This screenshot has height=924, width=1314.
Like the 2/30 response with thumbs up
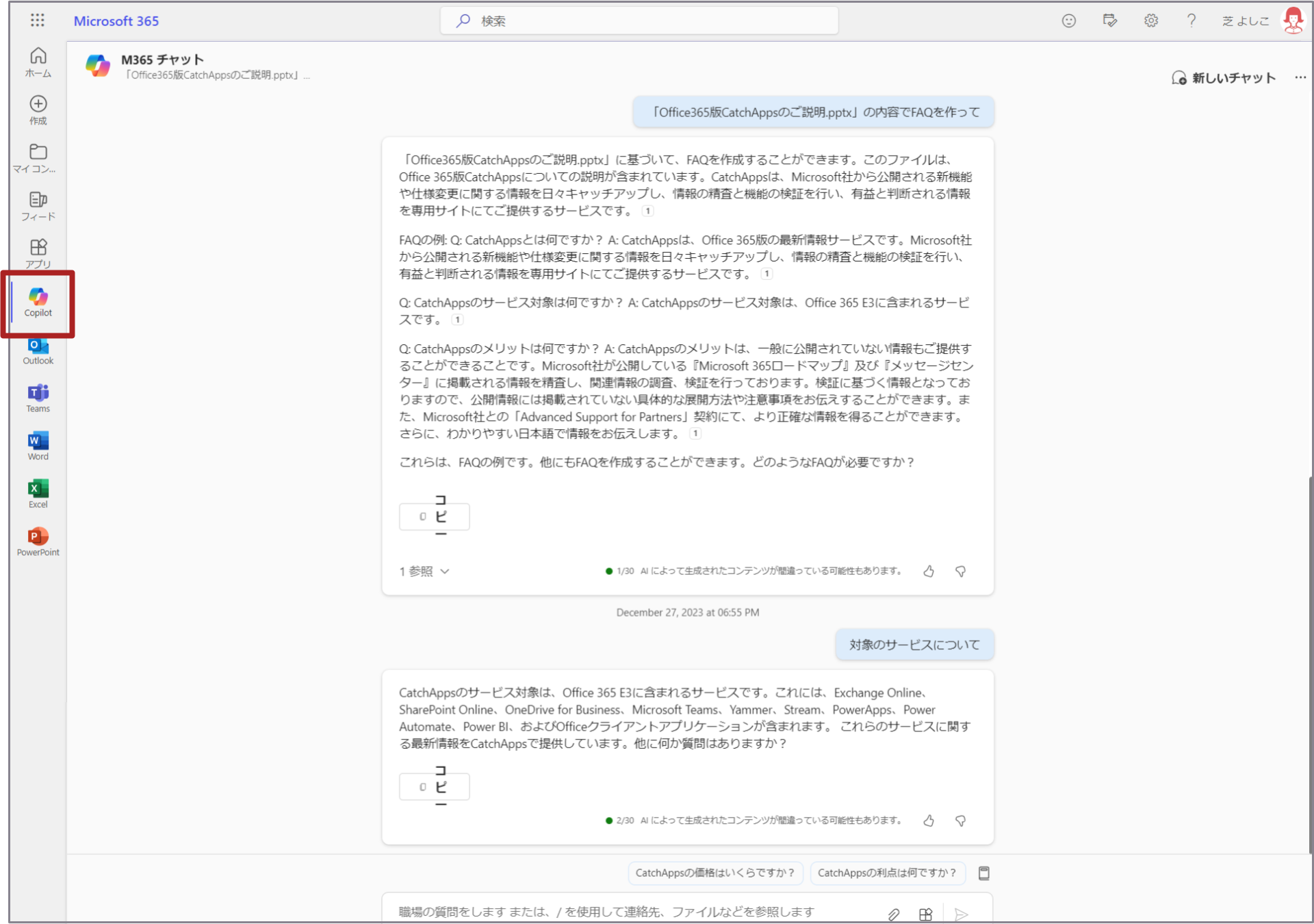[x=929, y=821]
